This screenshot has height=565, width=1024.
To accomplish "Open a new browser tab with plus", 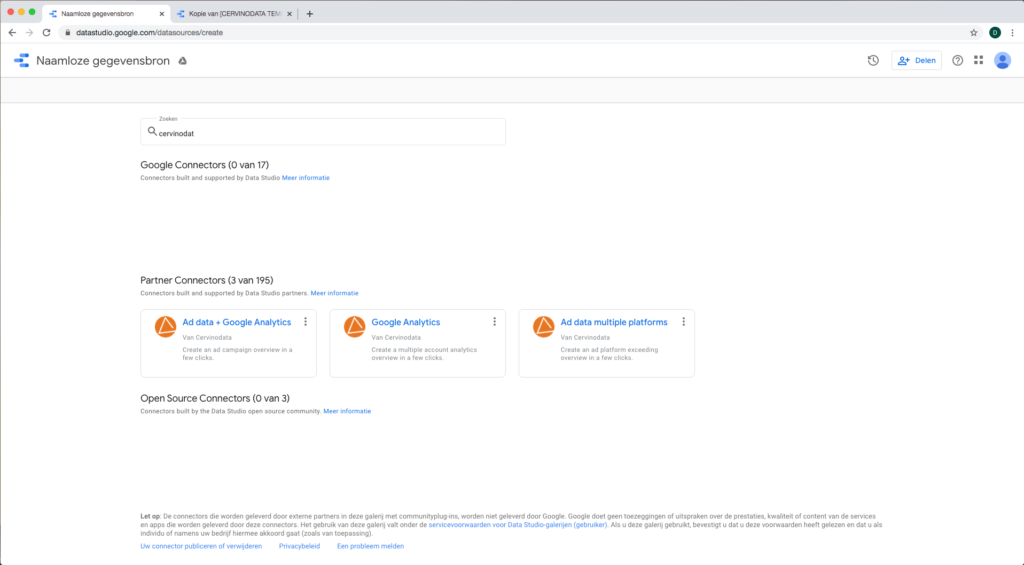I will tap(310, 14).
